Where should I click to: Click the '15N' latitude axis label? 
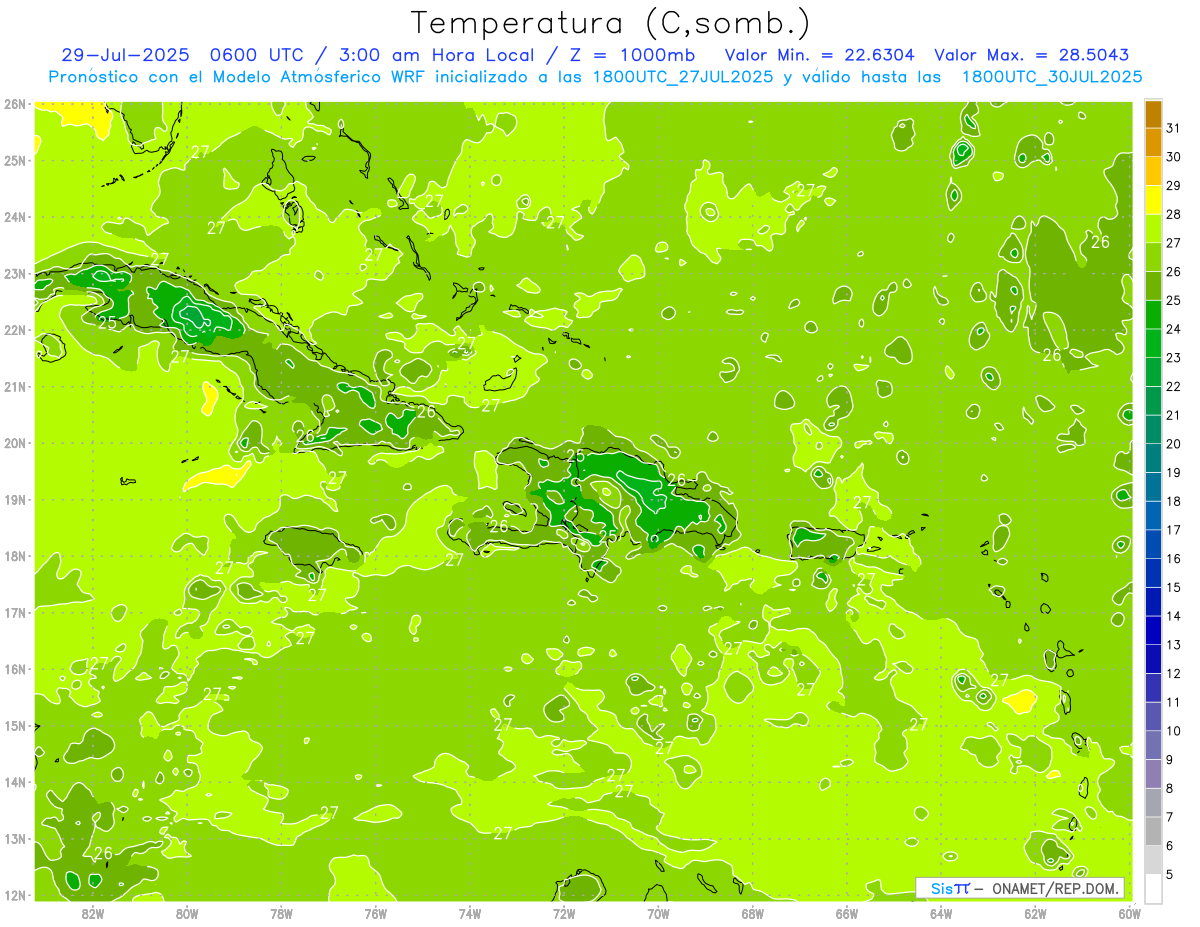15,726
